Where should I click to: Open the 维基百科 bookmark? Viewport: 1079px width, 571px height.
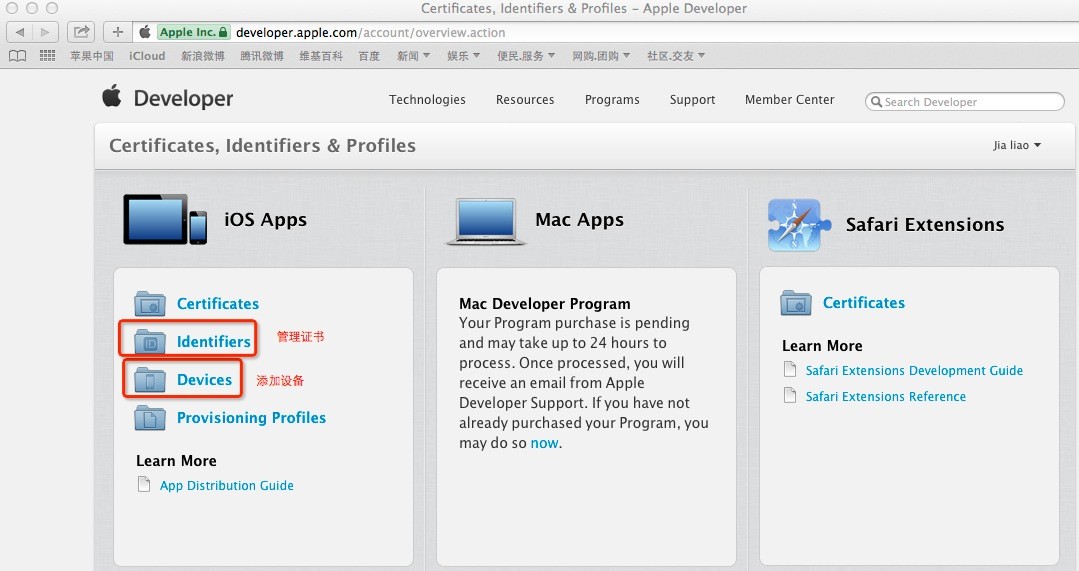coord(321,56)
